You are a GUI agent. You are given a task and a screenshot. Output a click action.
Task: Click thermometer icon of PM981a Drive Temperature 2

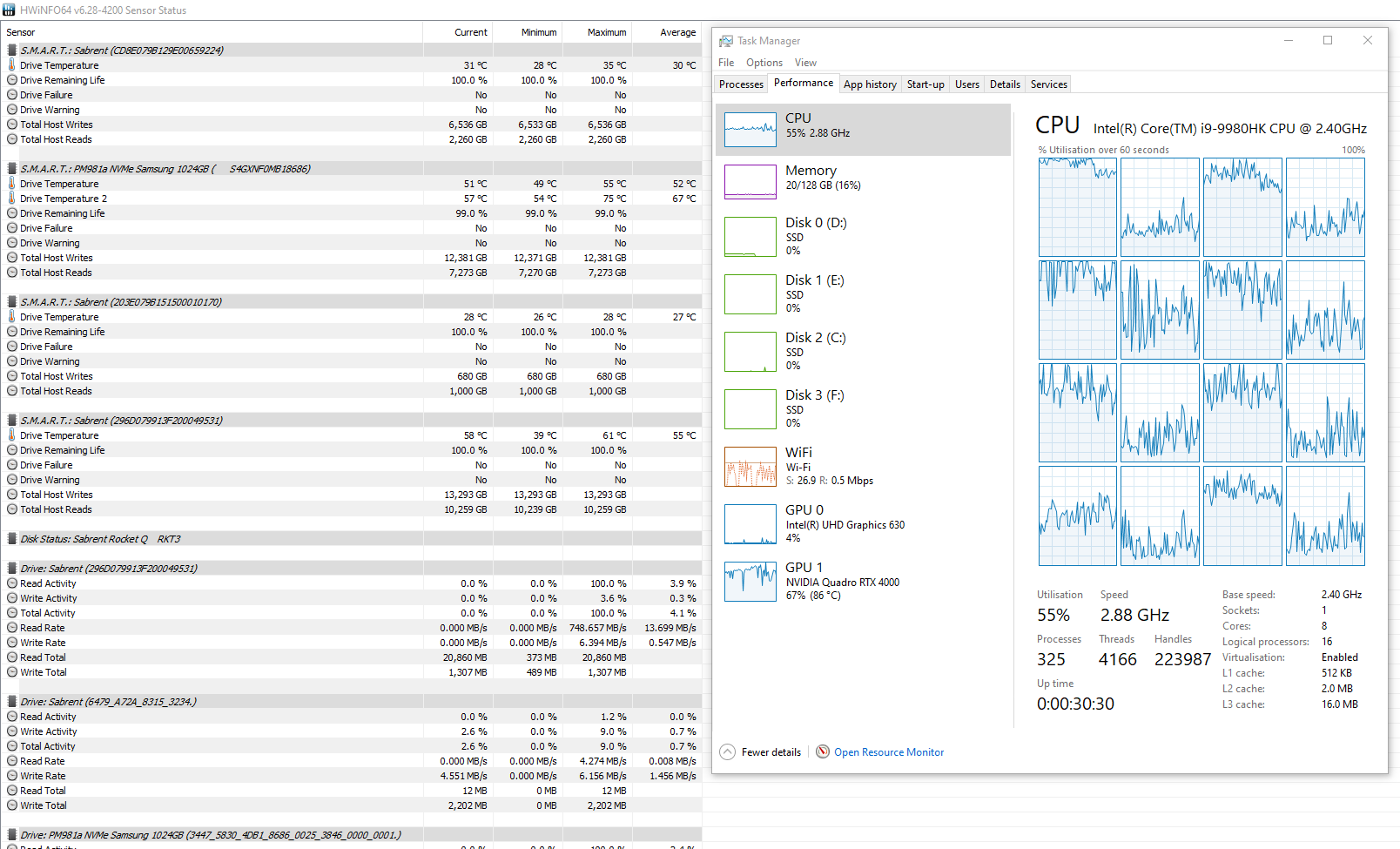tap(12, 199)
